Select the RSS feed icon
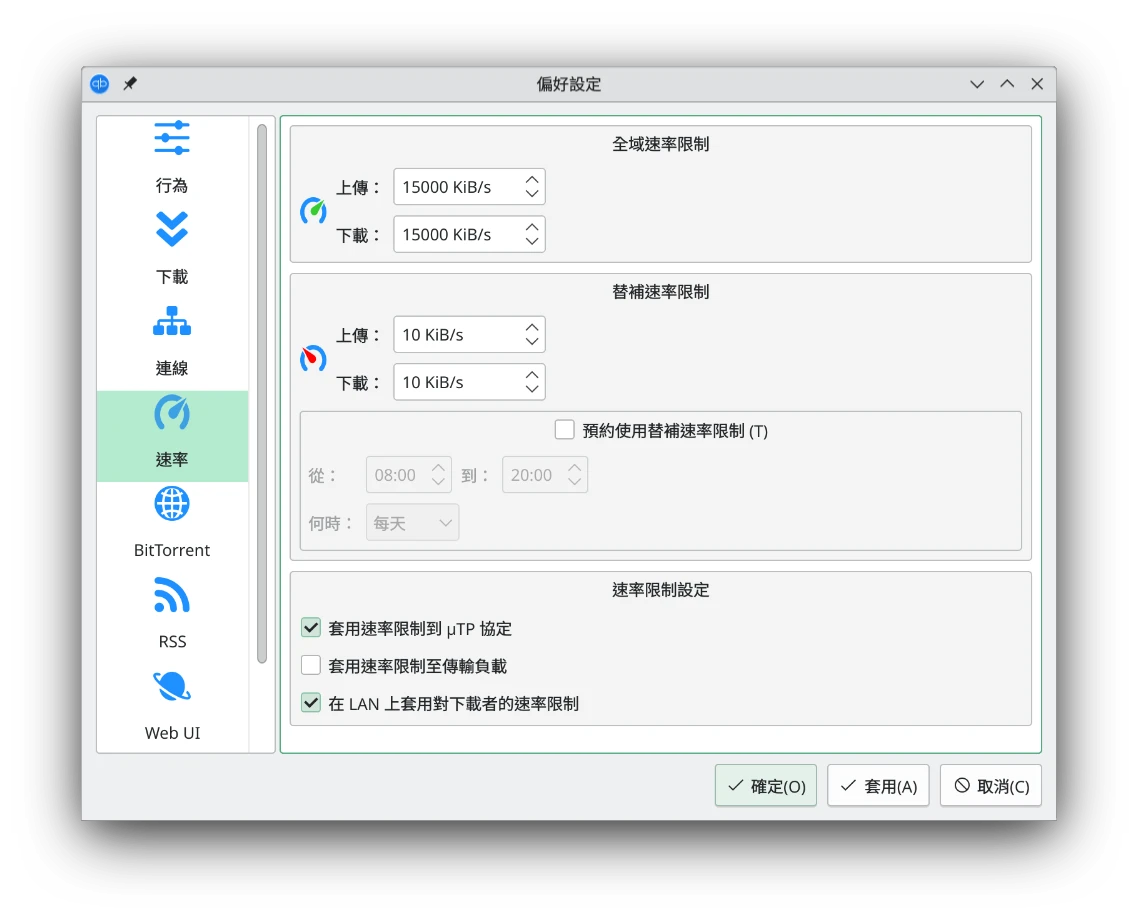Image resolution: width=1140 pixels, height=918 pixels. 172,596
